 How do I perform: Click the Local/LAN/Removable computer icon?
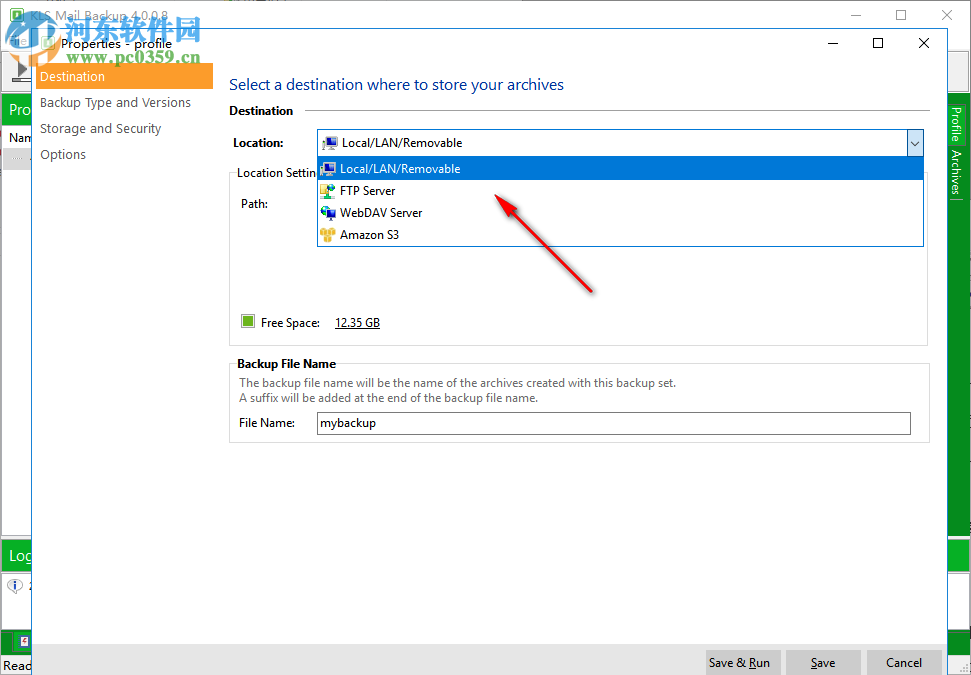pos(328,168)
